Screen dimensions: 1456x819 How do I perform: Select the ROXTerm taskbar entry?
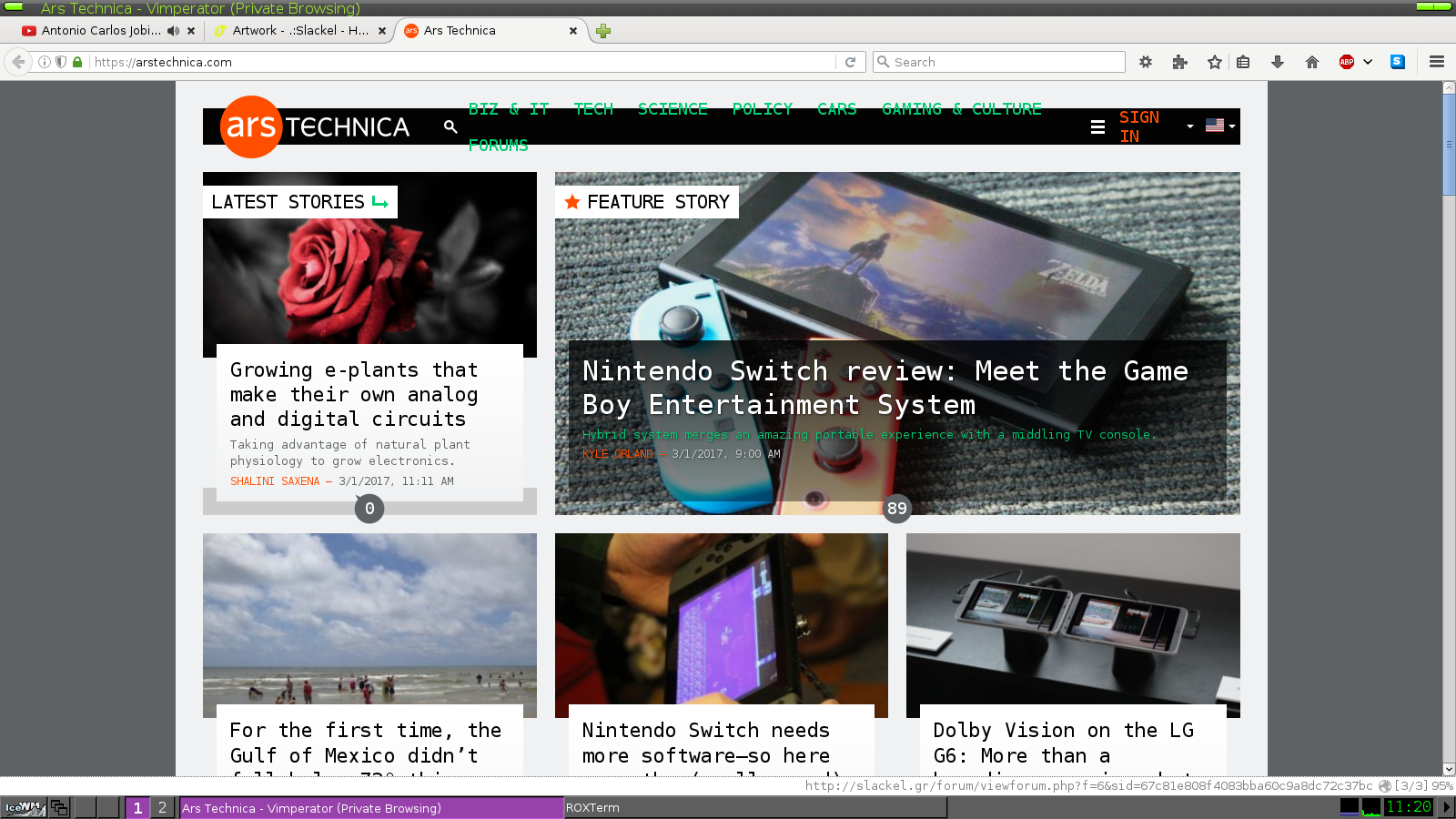(x=755, y=807)
